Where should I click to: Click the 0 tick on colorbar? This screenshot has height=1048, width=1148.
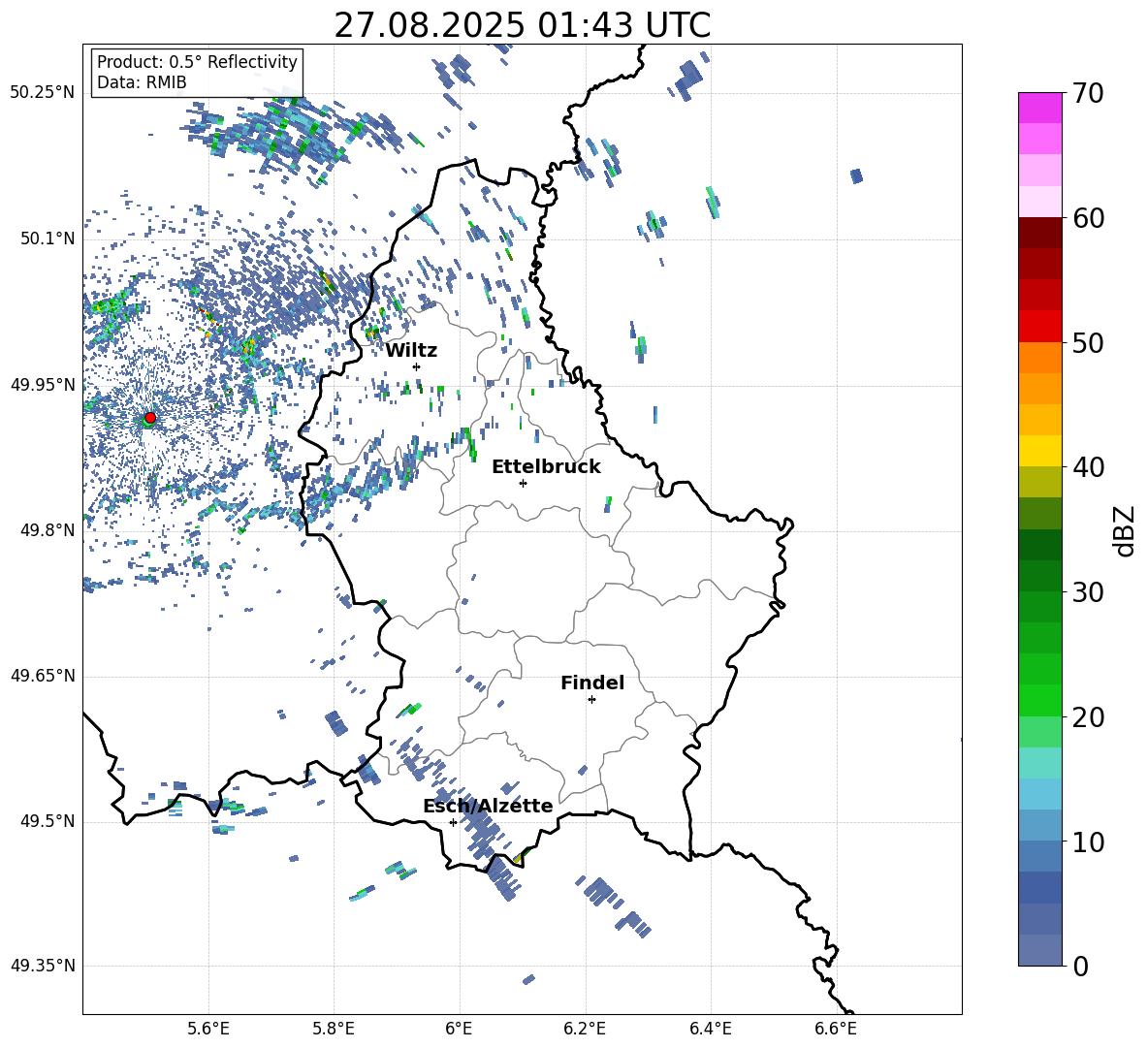[x=1080, y=966]
